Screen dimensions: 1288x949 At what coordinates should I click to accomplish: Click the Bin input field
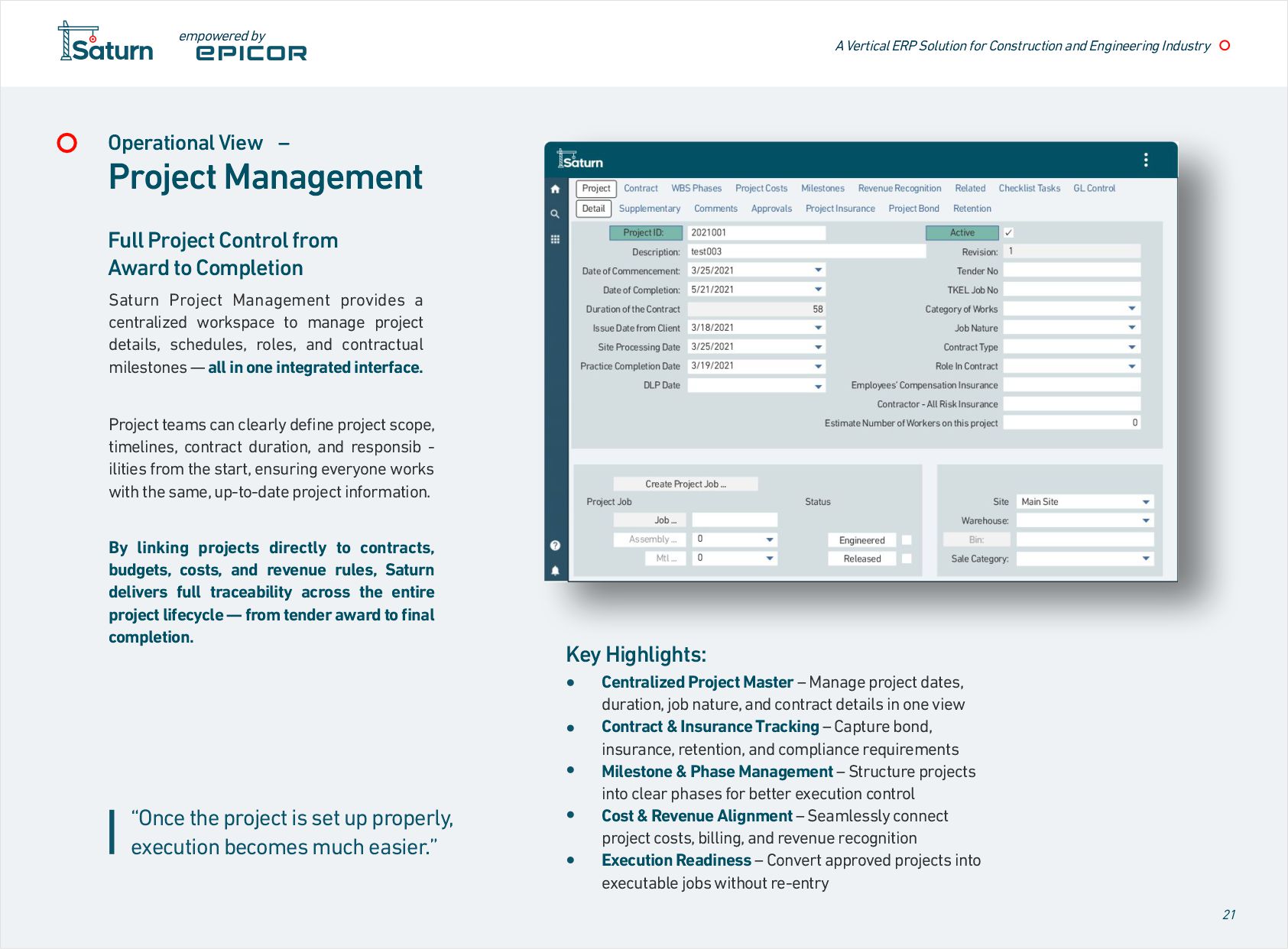[x=1085, y=539]
